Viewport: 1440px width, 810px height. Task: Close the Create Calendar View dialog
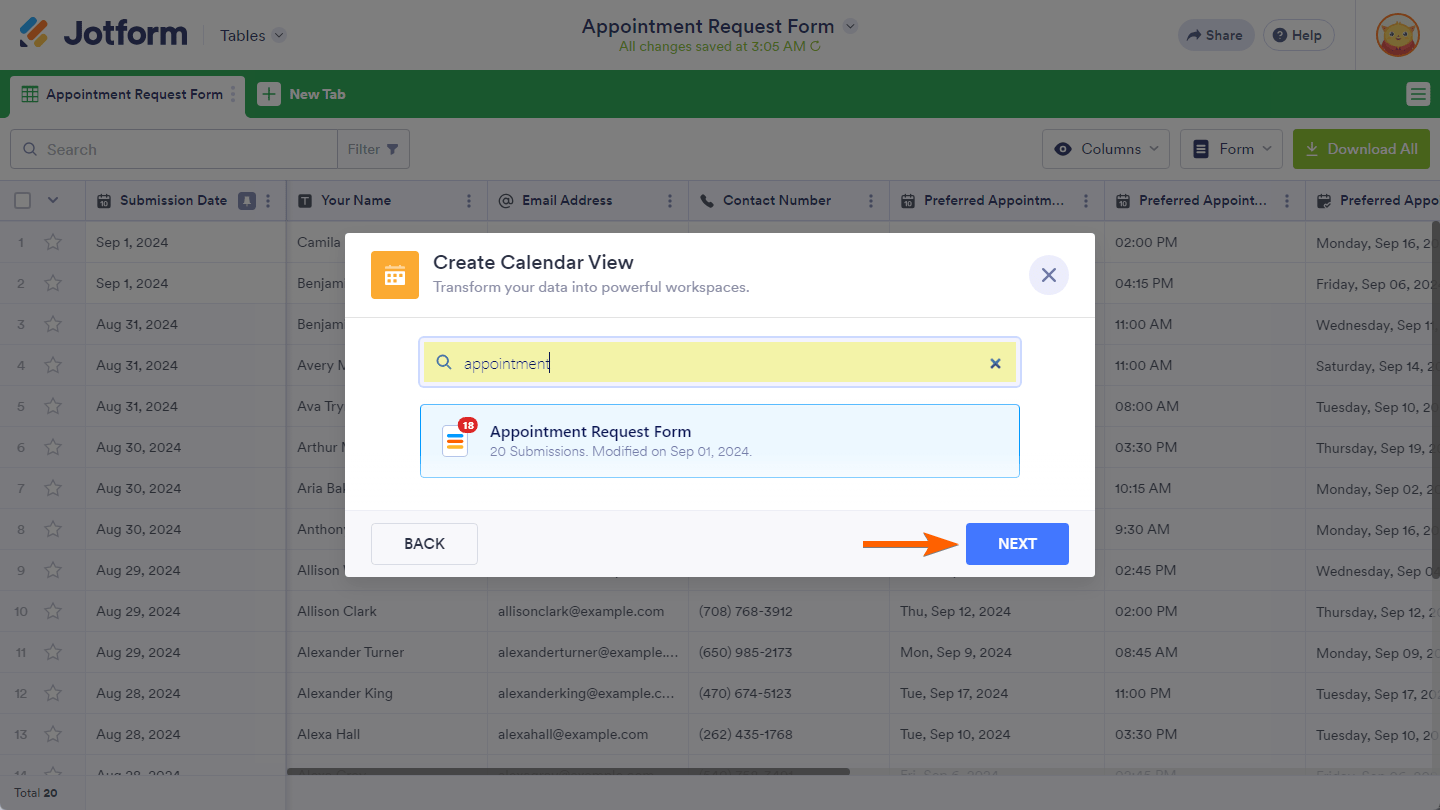click(1048, 275)
